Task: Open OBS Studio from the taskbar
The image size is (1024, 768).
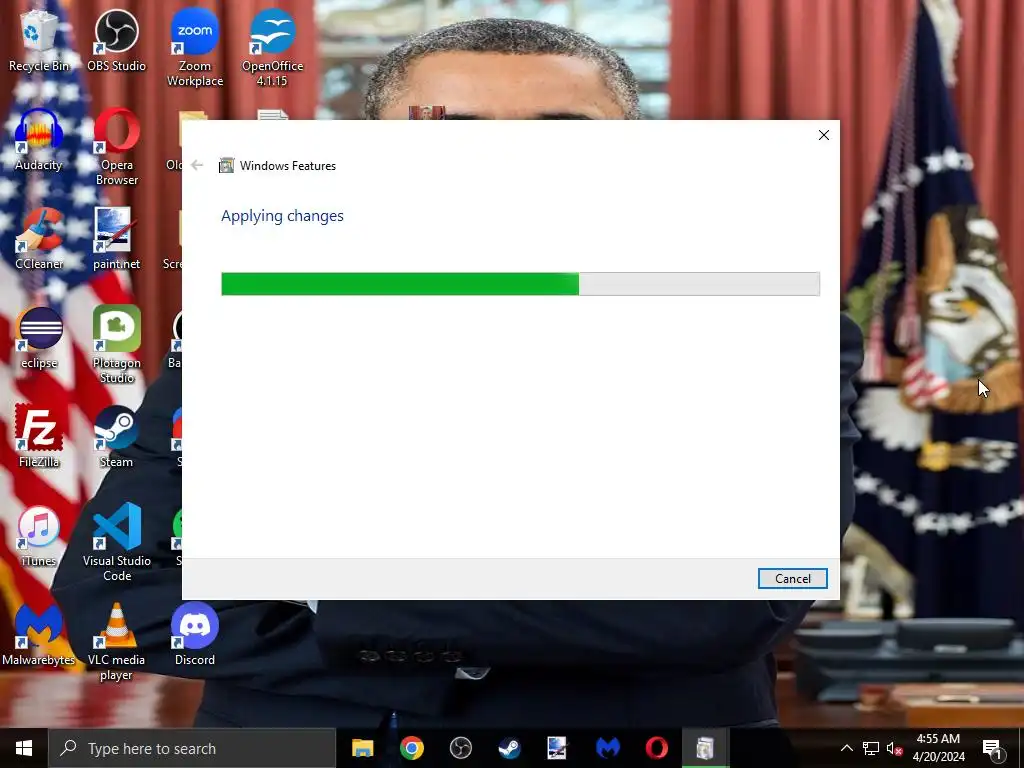Action: (x=460, y=748)
